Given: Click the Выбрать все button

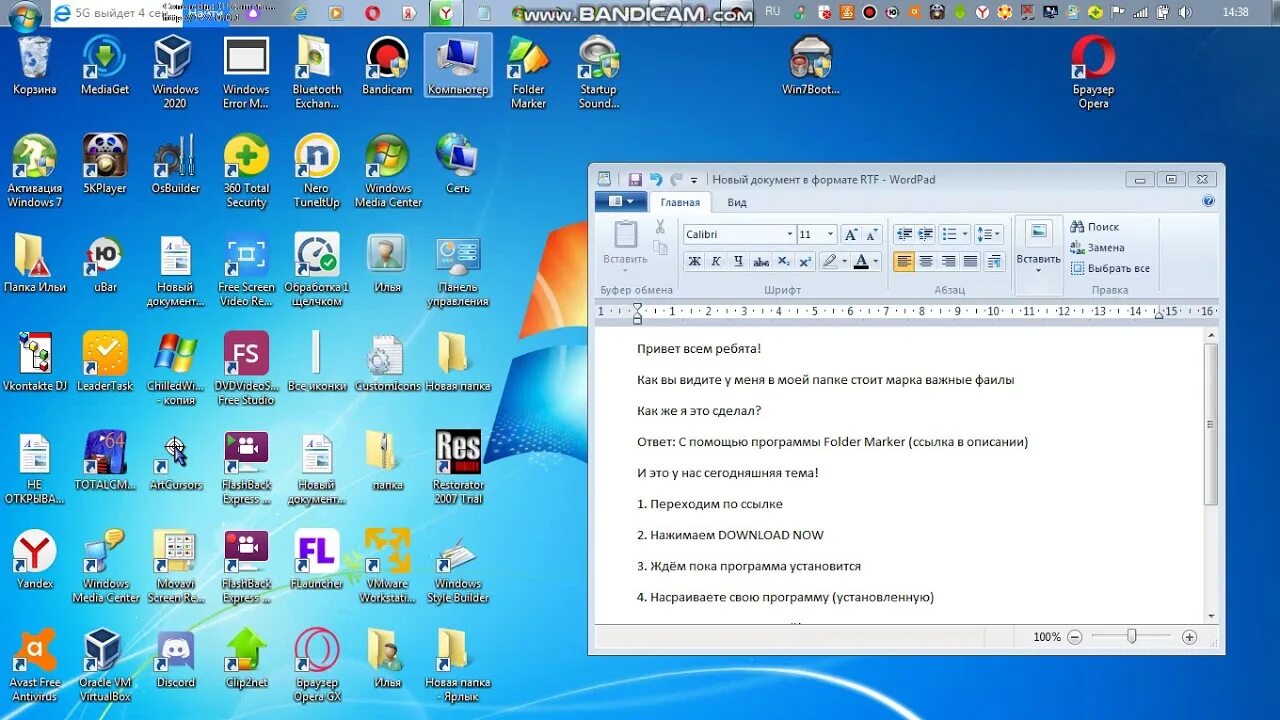Looking at the screenshot, I should pyautogui.click(x=1110, y=268).
